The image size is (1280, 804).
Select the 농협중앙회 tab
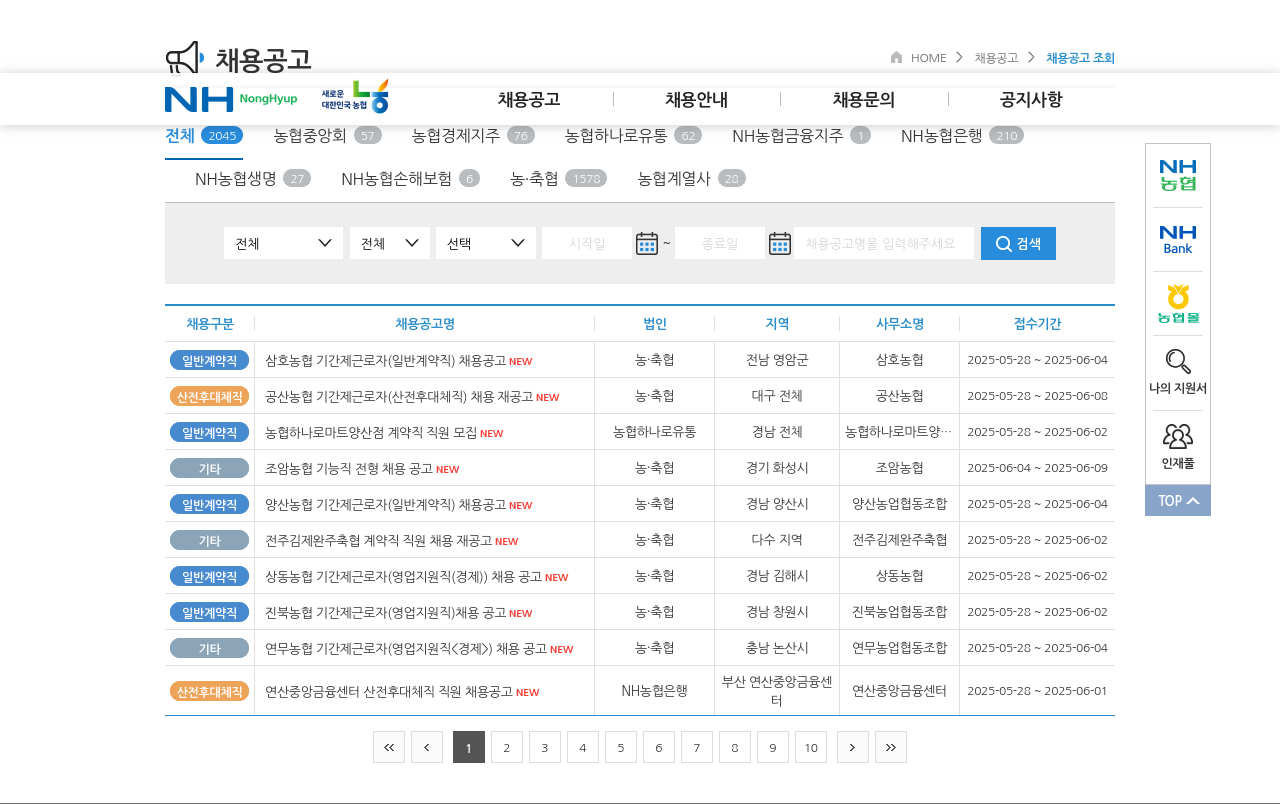coord(327,135)
